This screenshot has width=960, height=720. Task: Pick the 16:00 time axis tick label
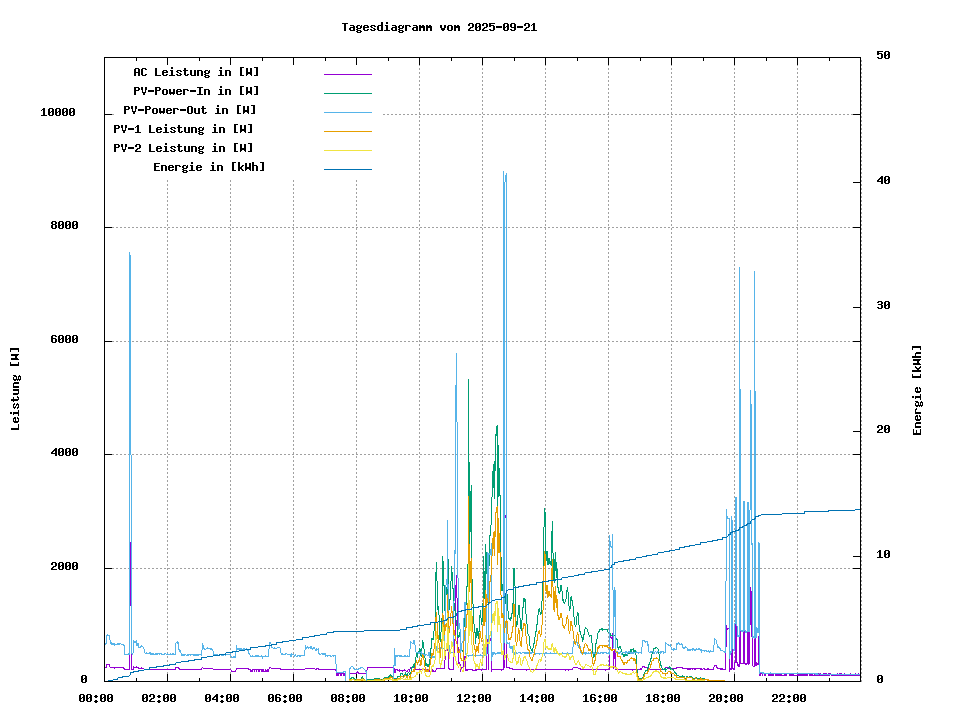600,698
